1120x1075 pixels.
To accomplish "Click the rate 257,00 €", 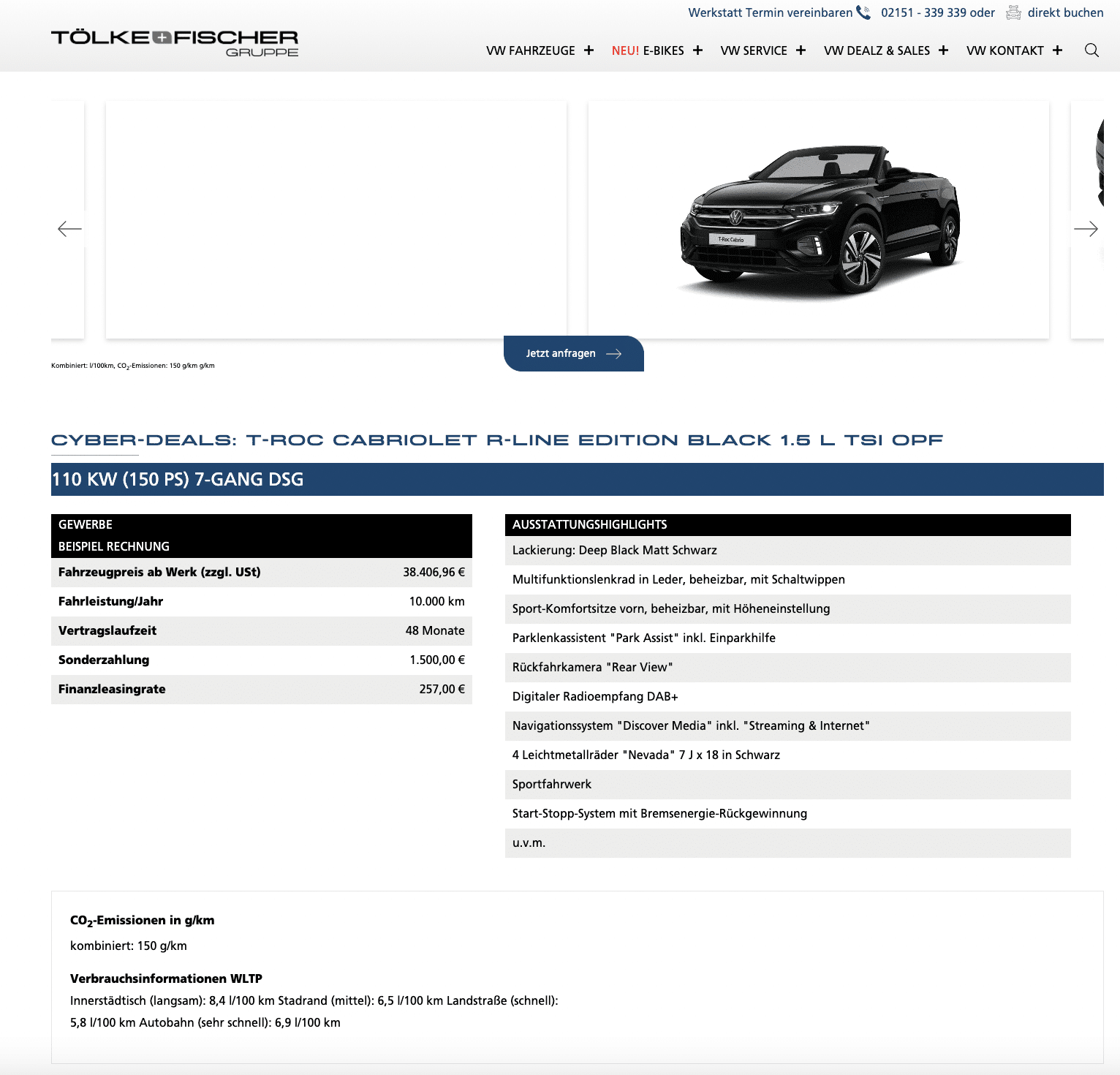I will pos(442,689).
